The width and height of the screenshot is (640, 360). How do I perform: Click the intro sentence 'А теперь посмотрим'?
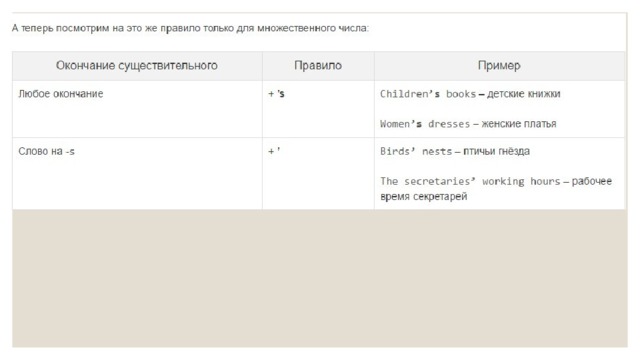pyautogui.click(x=190, y=28)
